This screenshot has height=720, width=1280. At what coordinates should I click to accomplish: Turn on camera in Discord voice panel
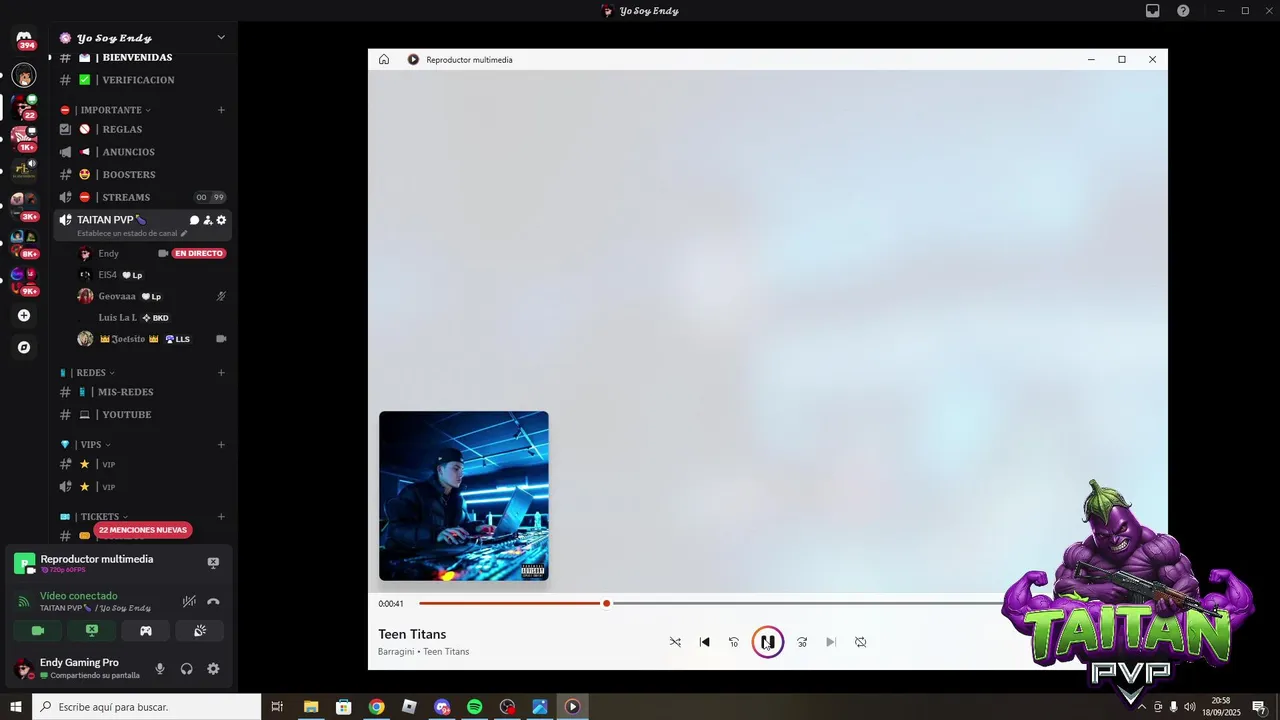click(x=38, y=631)
